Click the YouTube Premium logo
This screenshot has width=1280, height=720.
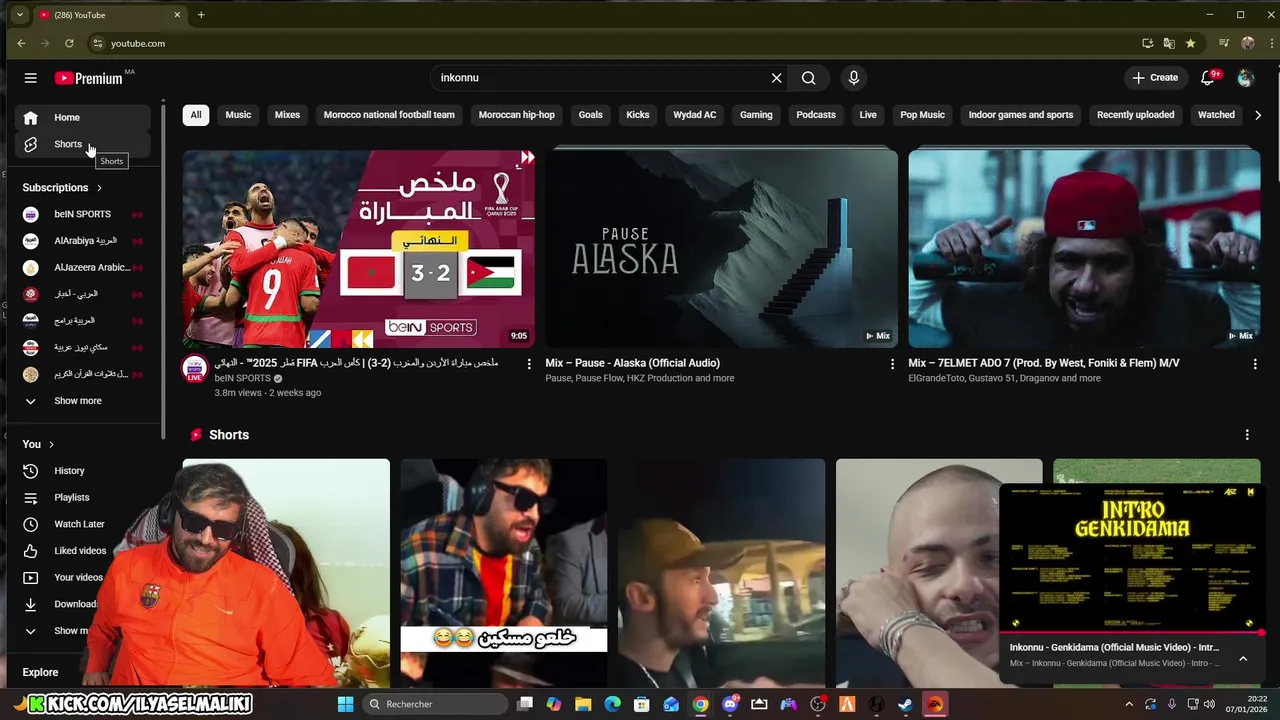click(89, 78)
